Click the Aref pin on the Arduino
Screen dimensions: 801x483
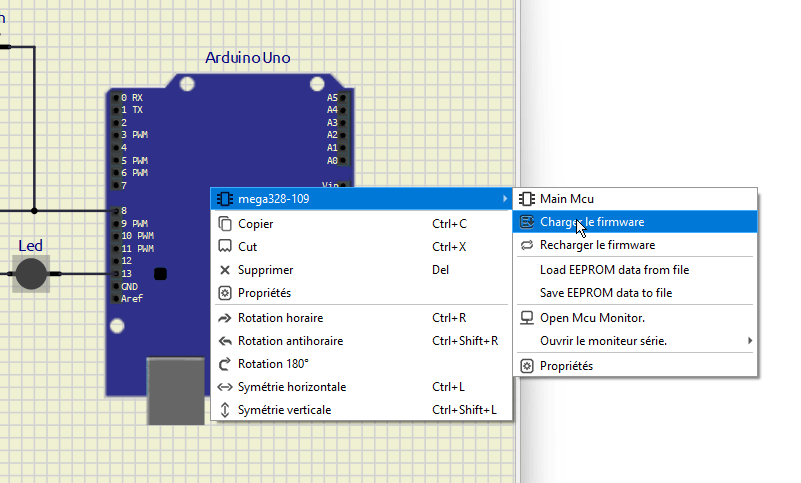pos(116,298)
